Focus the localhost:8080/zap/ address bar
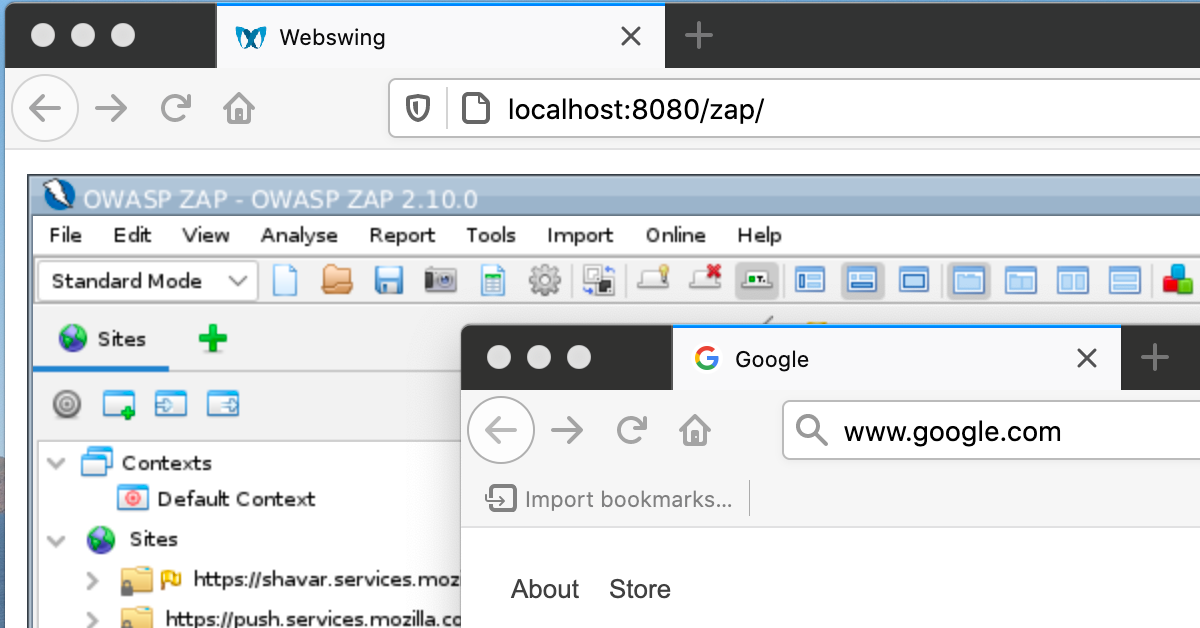Viewport: 1200px width, 628px height. tap(794, 108)
